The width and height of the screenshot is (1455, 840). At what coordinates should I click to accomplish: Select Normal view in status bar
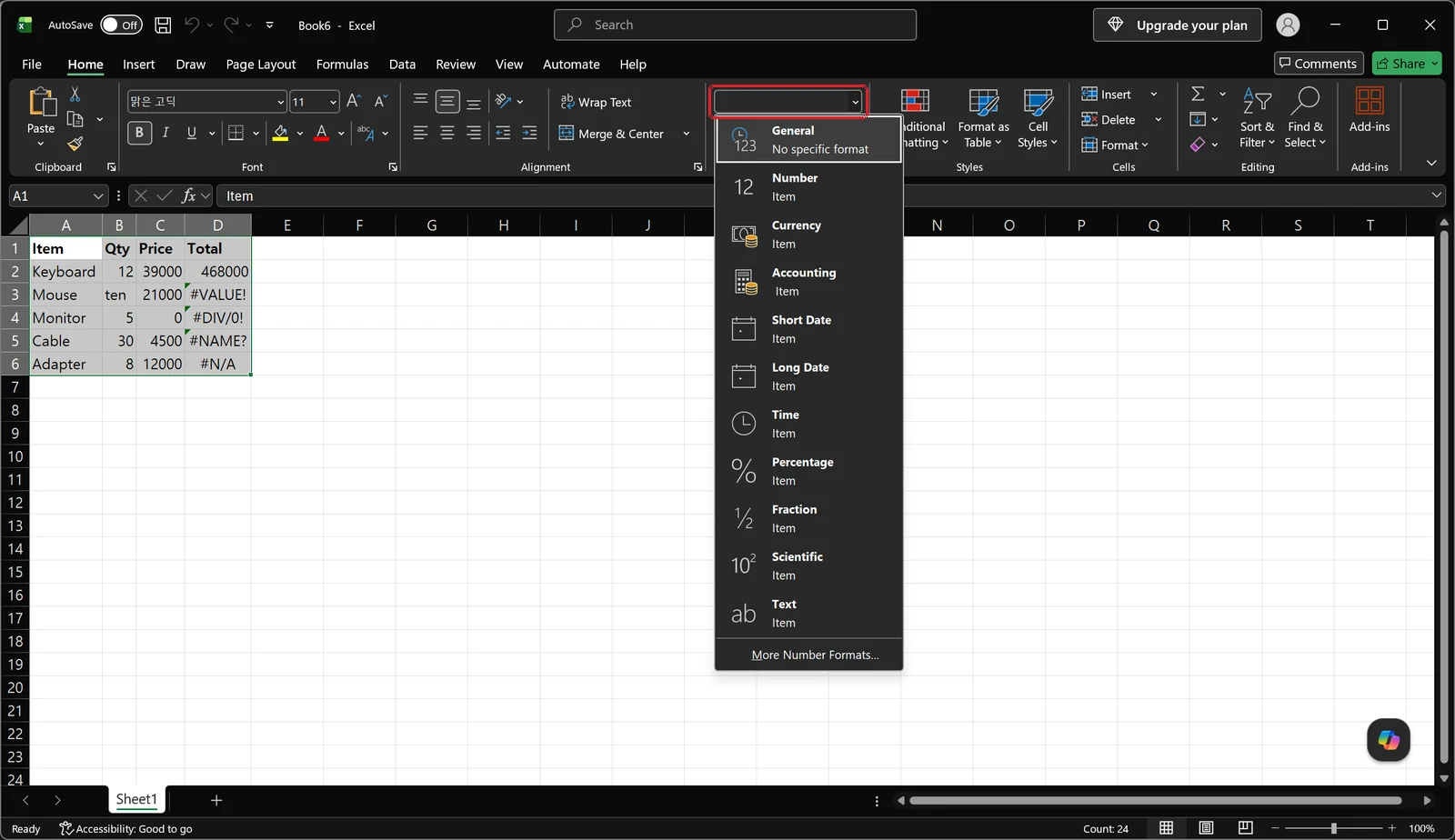(1166, 828)
